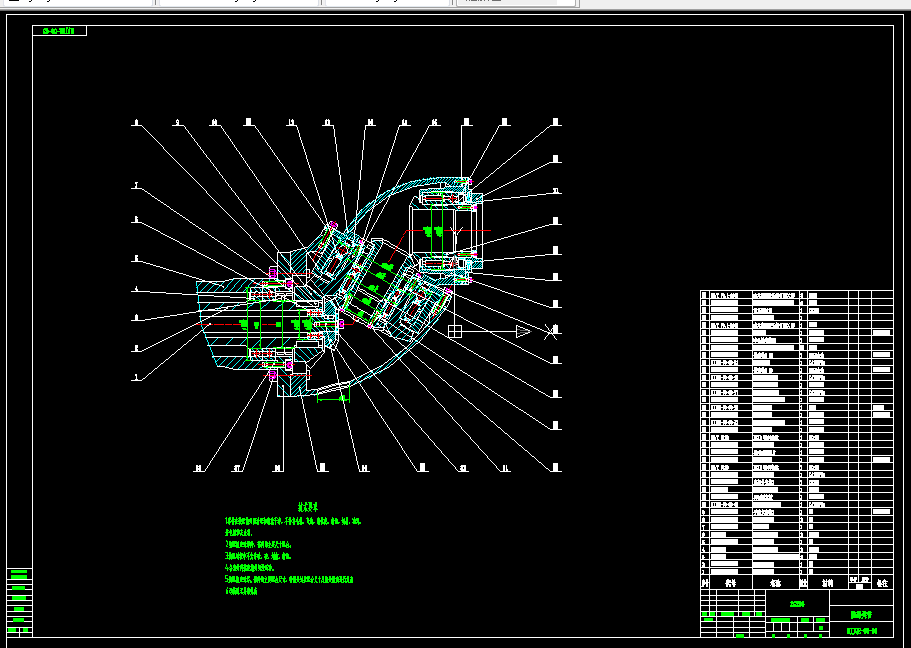
Task: Select the green drawing name in title block
Action: coord(863,614)
